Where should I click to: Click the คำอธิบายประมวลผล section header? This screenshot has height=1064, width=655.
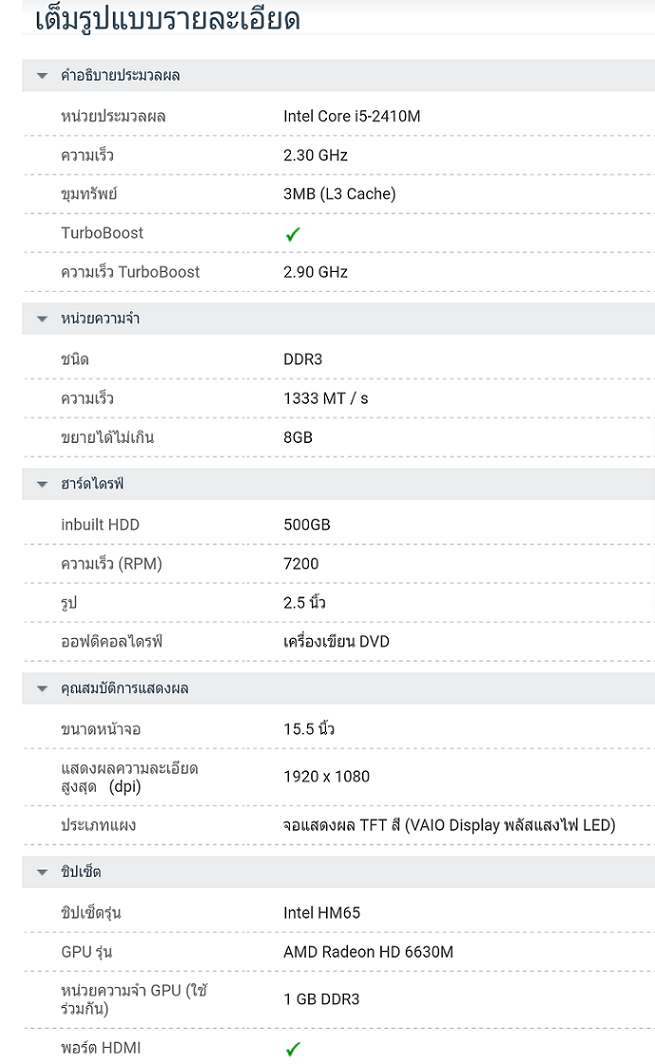[120, 76]
